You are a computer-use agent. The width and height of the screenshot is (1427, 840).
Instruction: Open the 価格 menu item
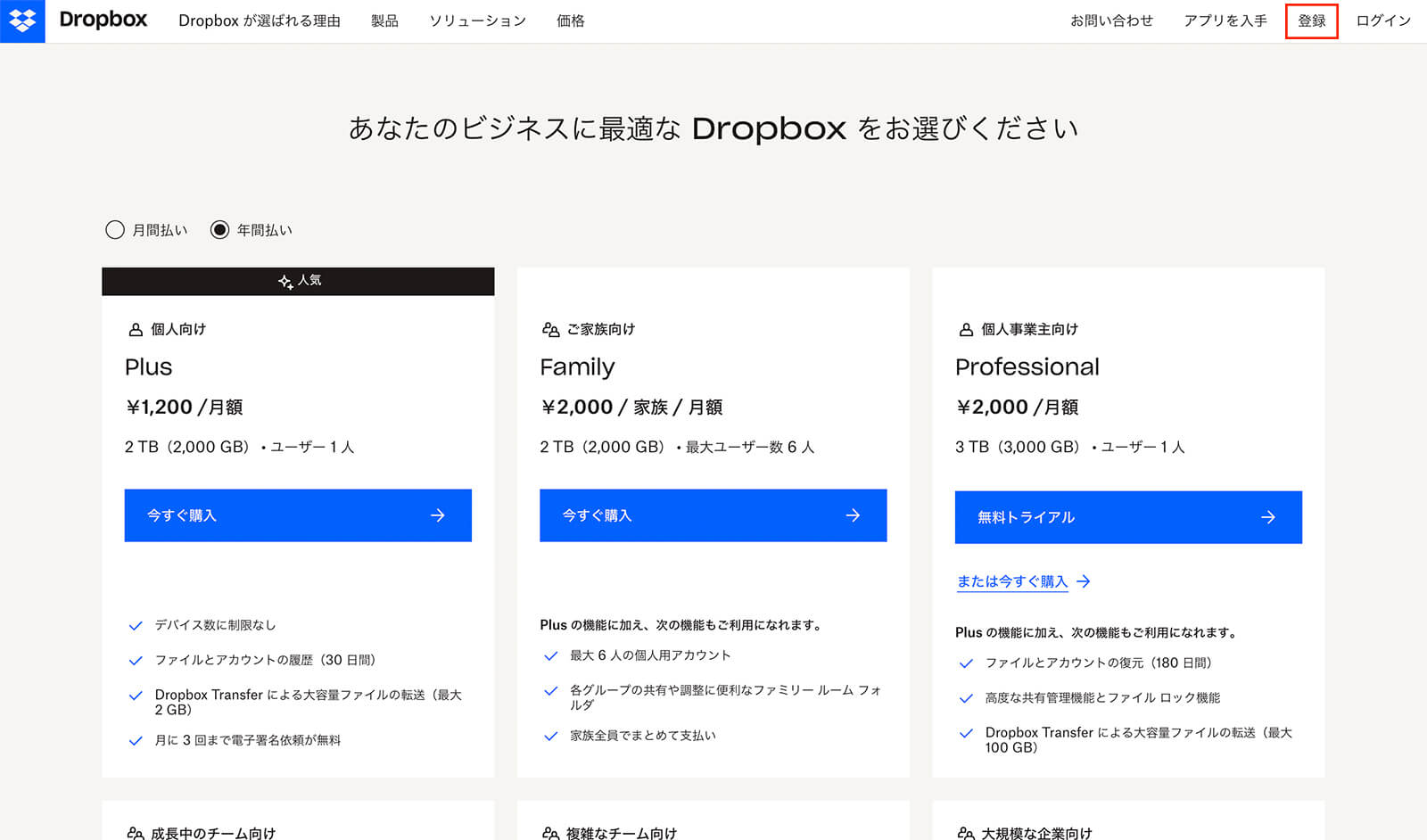point(571,21)
